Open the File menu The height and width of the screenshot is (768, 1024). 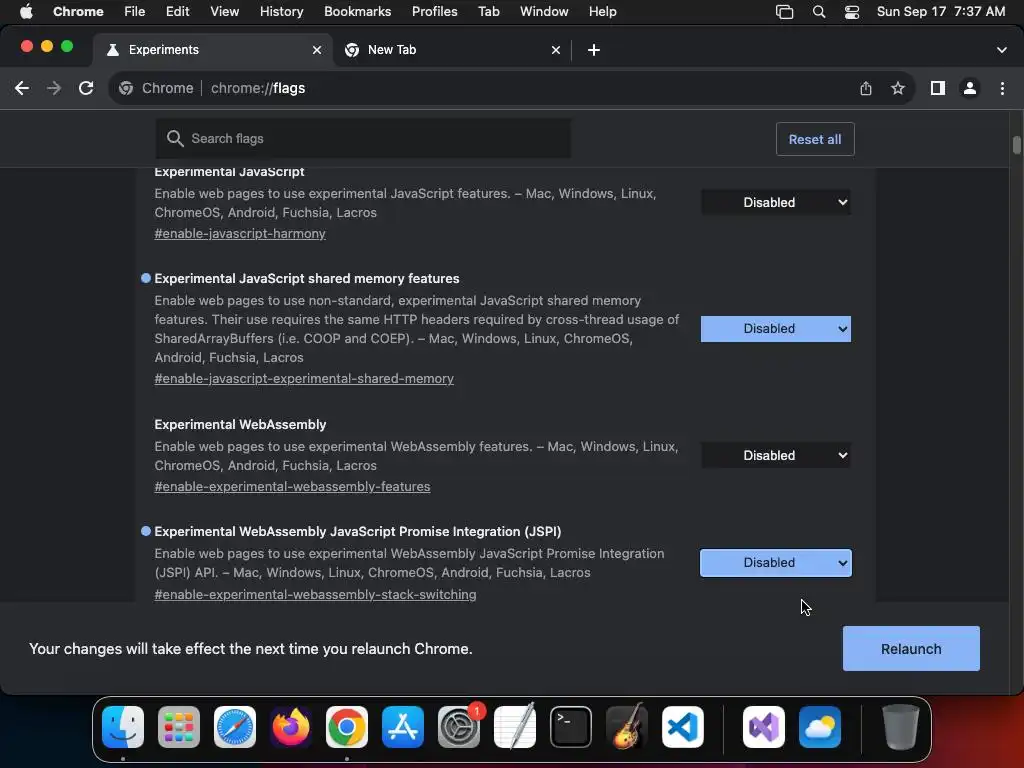[x=135, y=12]
